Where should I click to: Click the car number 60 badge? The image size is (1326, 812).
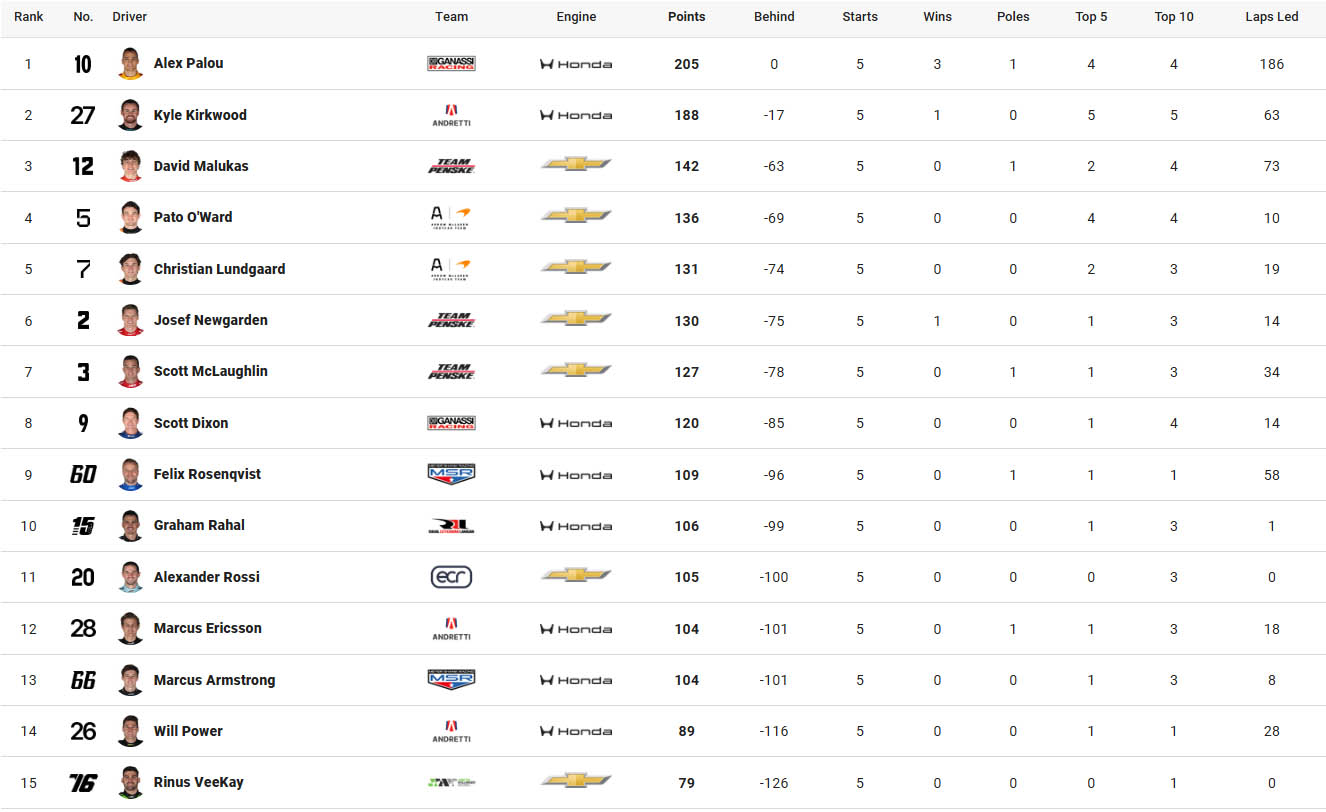(x=83, y=474)
